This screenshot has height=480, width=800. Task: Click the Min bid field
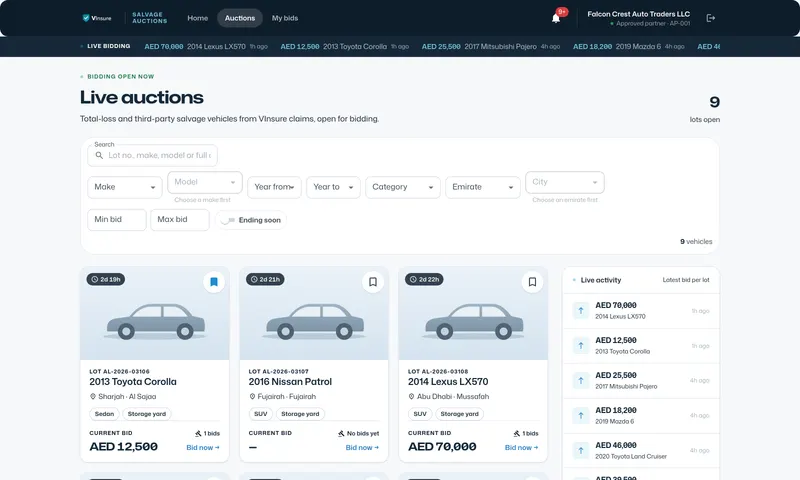pos(117,220)
